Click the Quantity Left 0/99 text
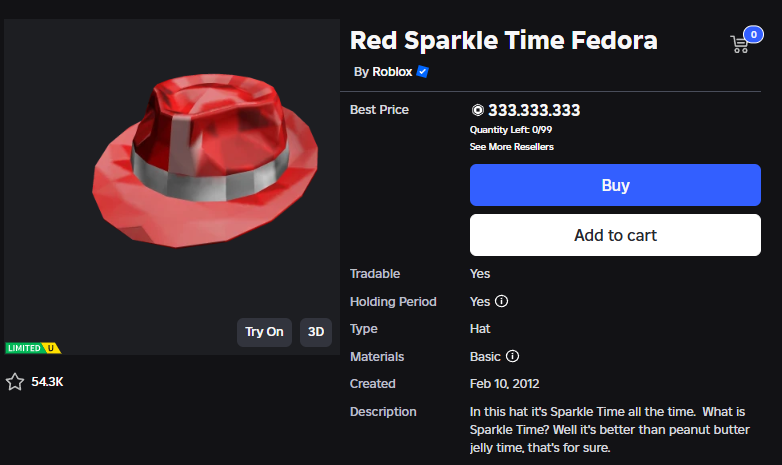Image resolution: width=782 pixels, height=465 pixels. 510,130
